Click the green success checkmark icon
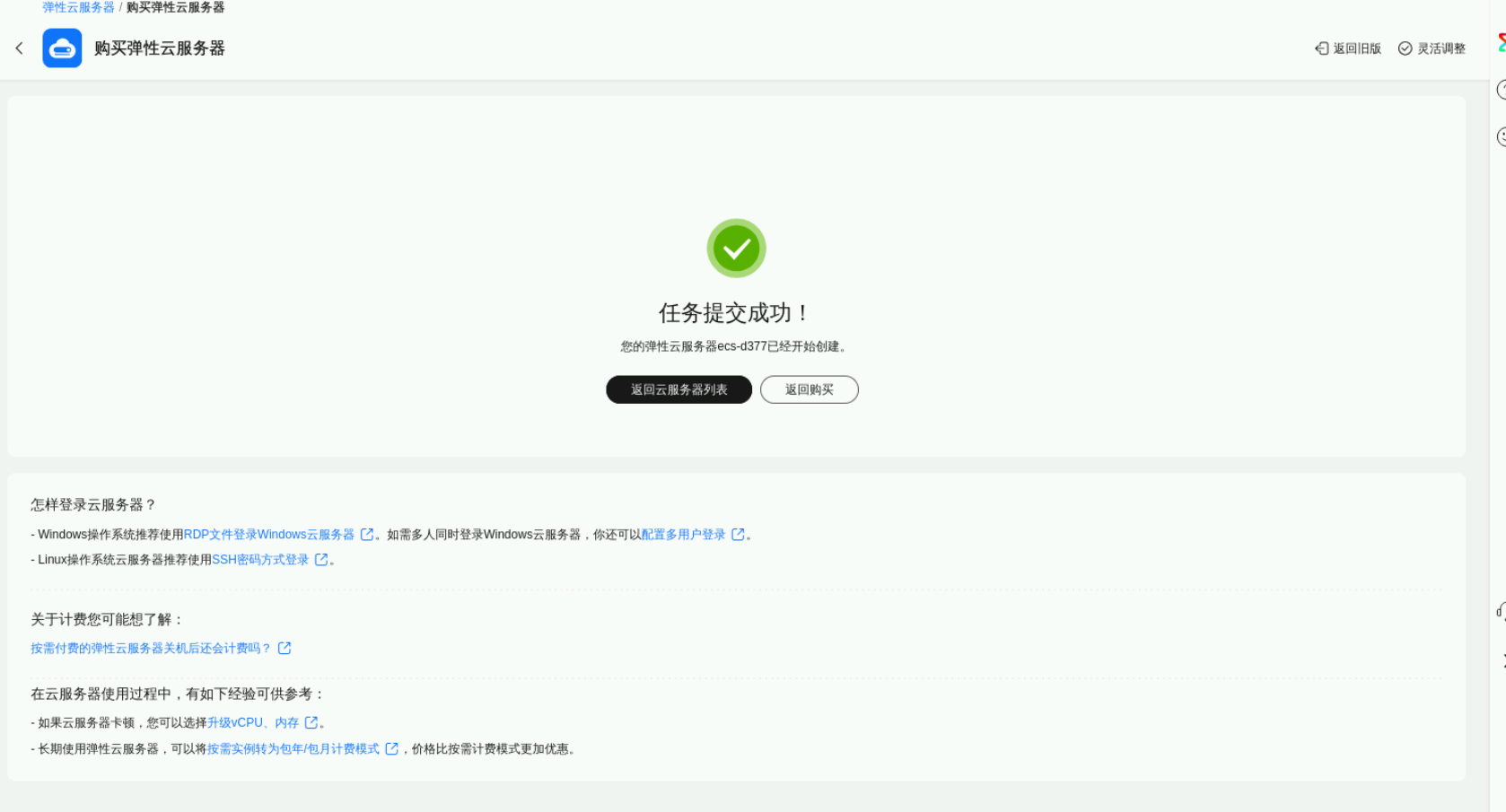The height and width of the screenshot is (812, 1506). tap(736, 249)
